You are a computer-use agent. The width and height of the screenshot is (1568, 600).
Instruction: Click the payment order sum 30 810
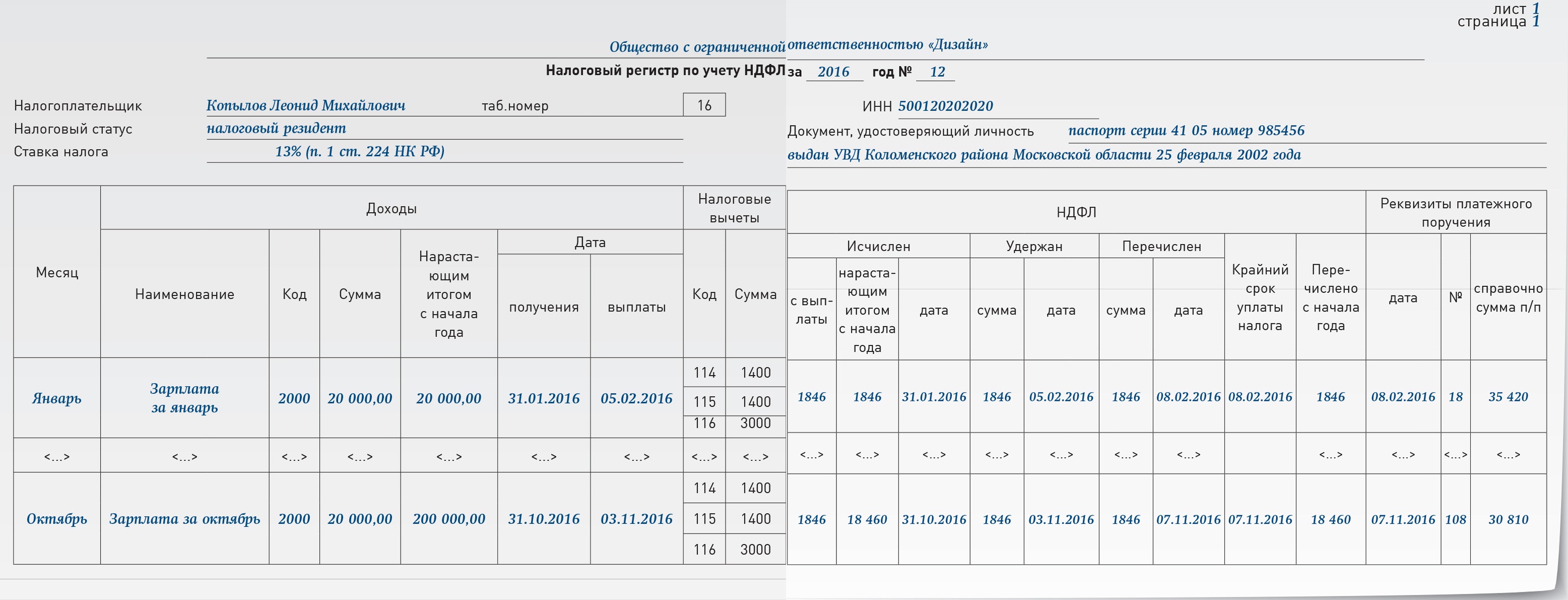point(1509,520)
